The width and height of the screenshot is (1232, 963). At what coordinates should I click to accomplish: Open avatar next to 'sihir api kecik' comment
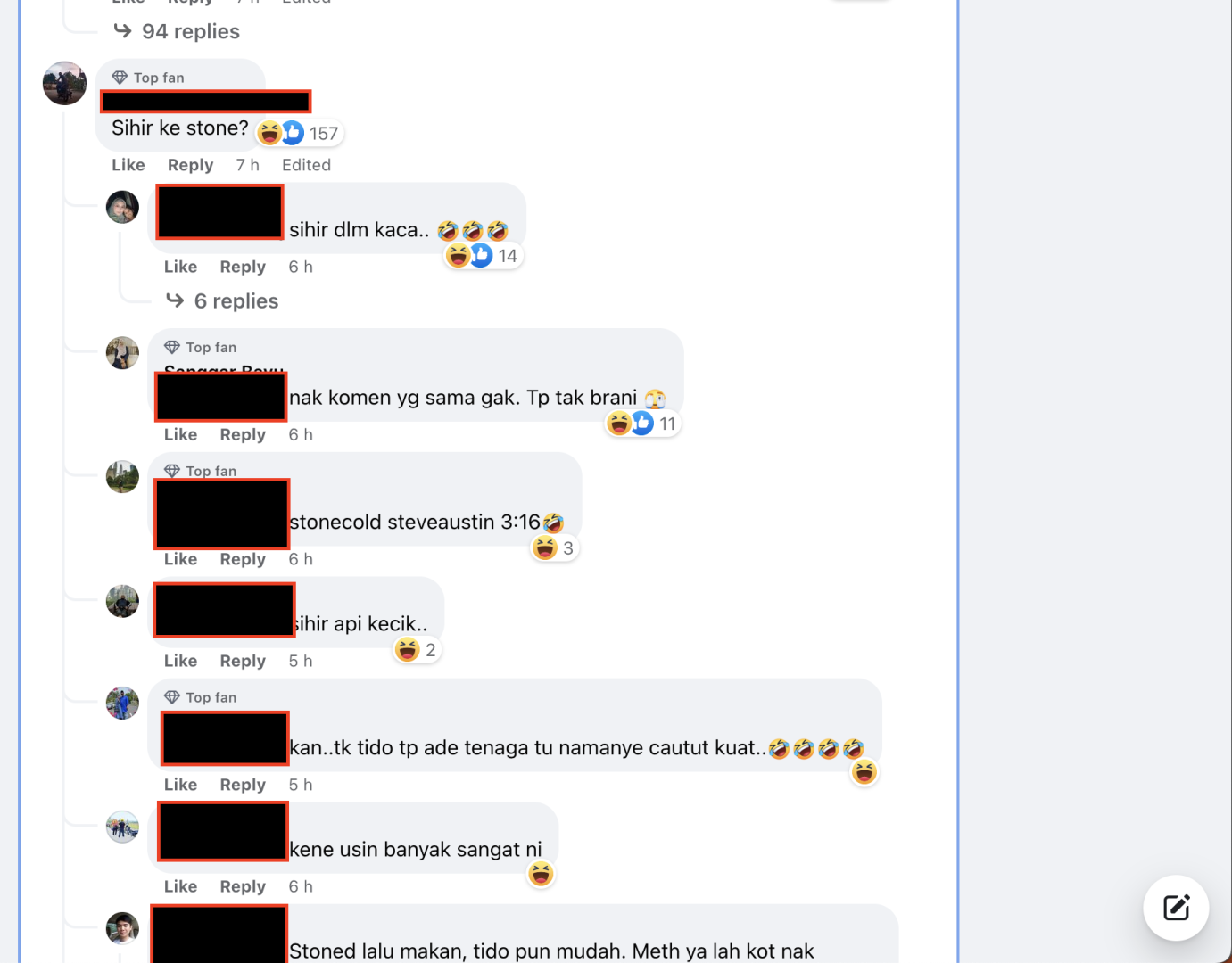122,601
